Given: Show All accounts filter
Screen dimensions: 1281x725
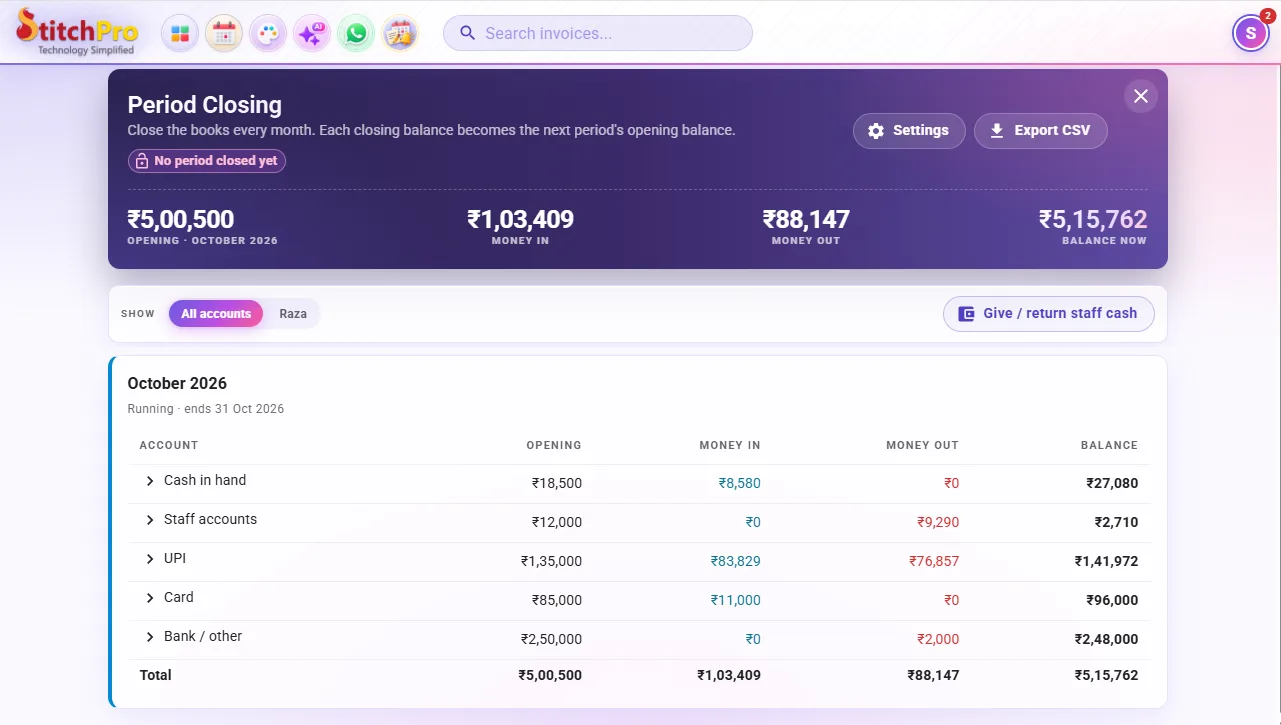Looking at the screenshot, I should point(216,314).
